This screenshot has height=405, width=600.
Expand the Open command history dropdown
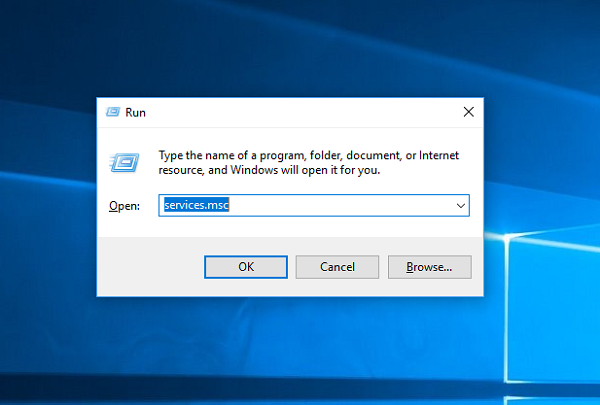pos(461,205)
